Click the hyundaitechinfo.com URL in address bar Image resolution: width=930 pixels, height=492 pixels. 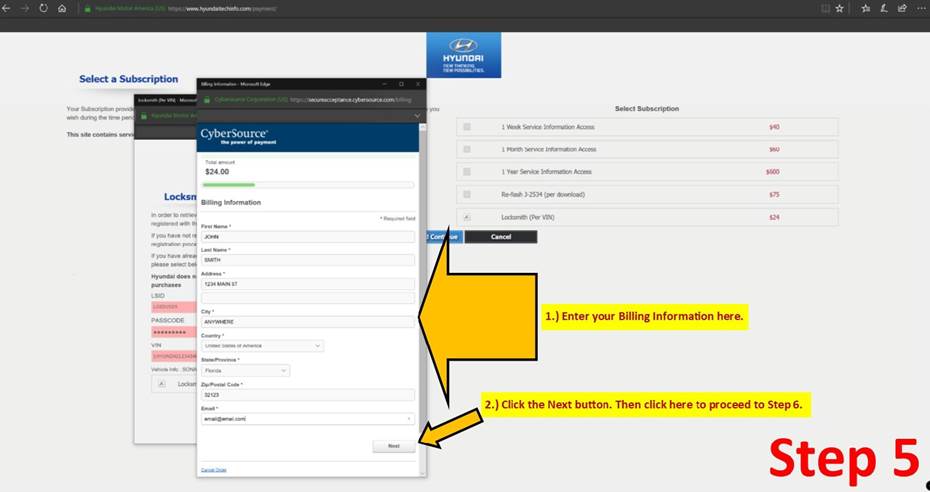pyautogui.click(x=222, y=9)
